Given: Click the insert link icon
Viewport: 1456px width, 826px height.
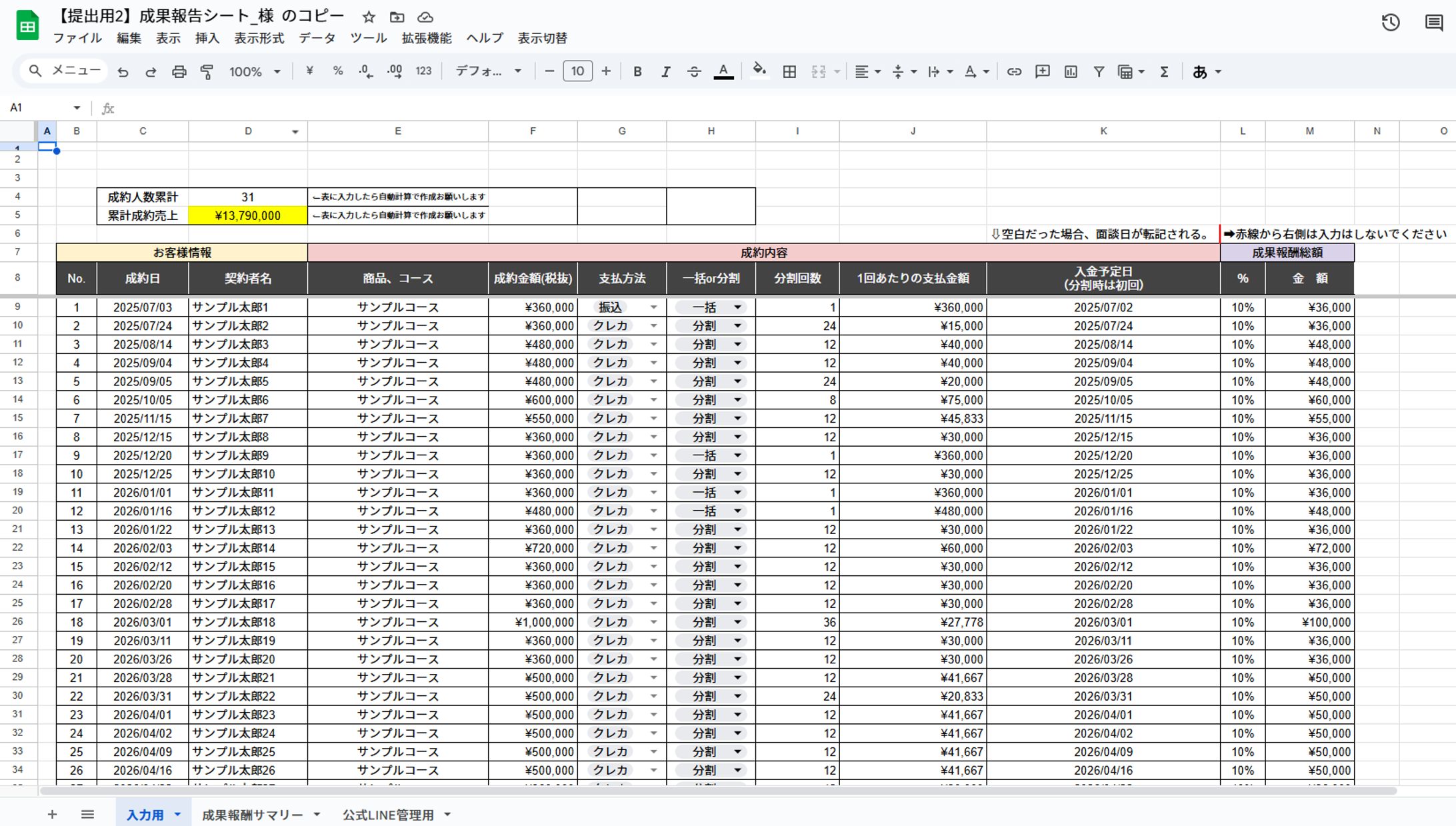Looking at the screenshot, I should tap(1014, 71).
